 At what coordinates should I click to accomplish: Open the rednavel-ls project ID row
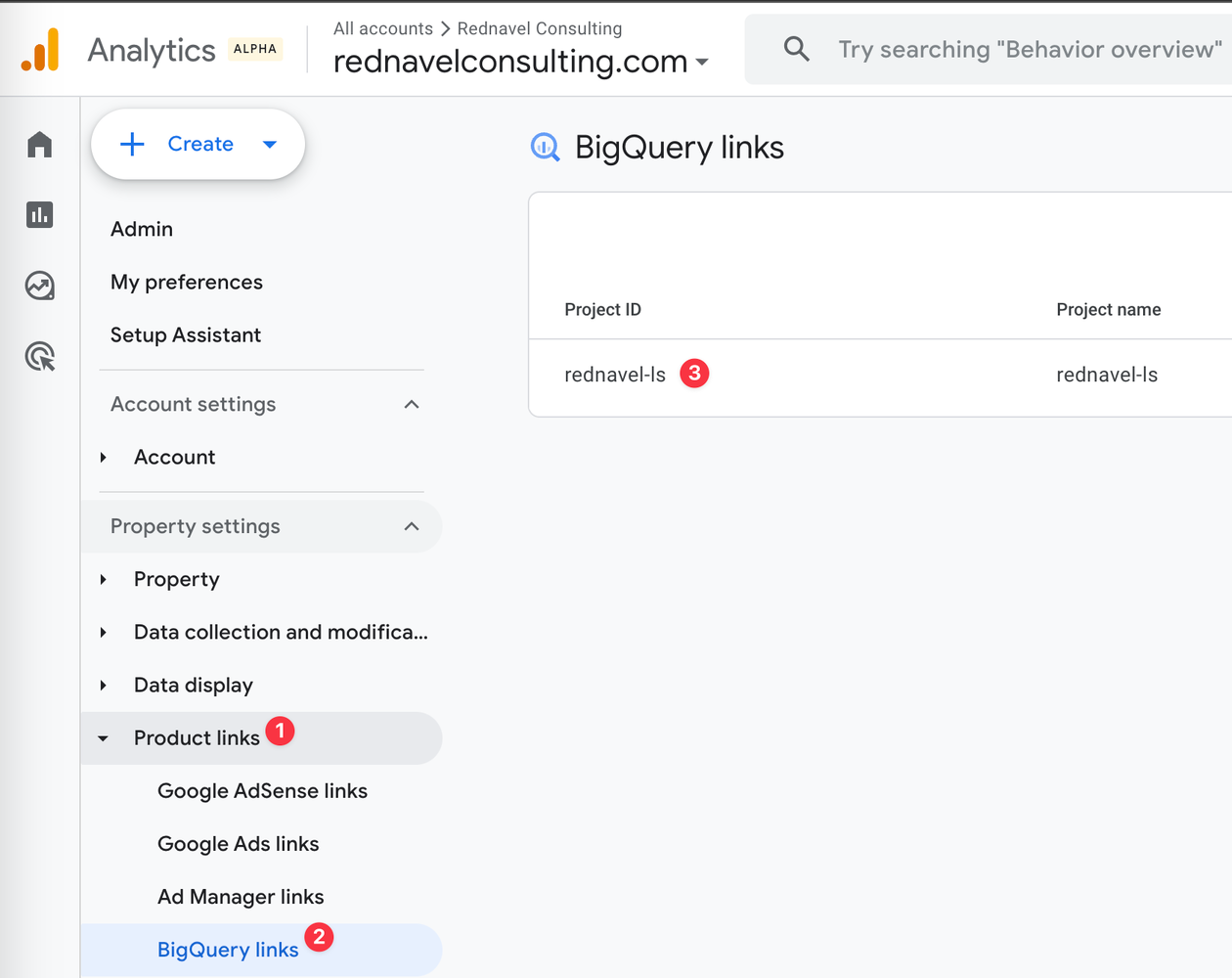click(615, 375)
